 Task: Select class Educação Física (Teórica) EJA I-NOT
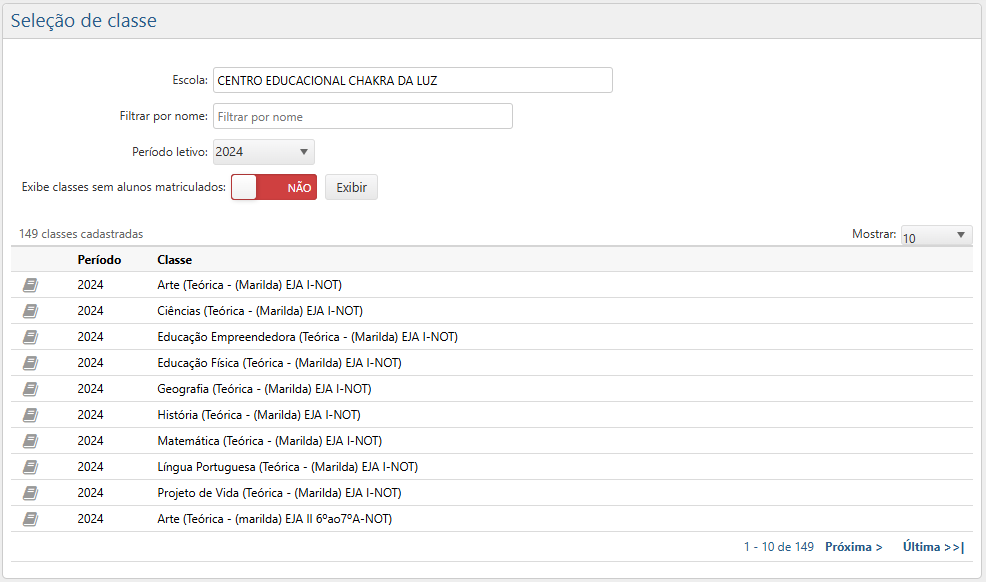[x=279, y=363]
